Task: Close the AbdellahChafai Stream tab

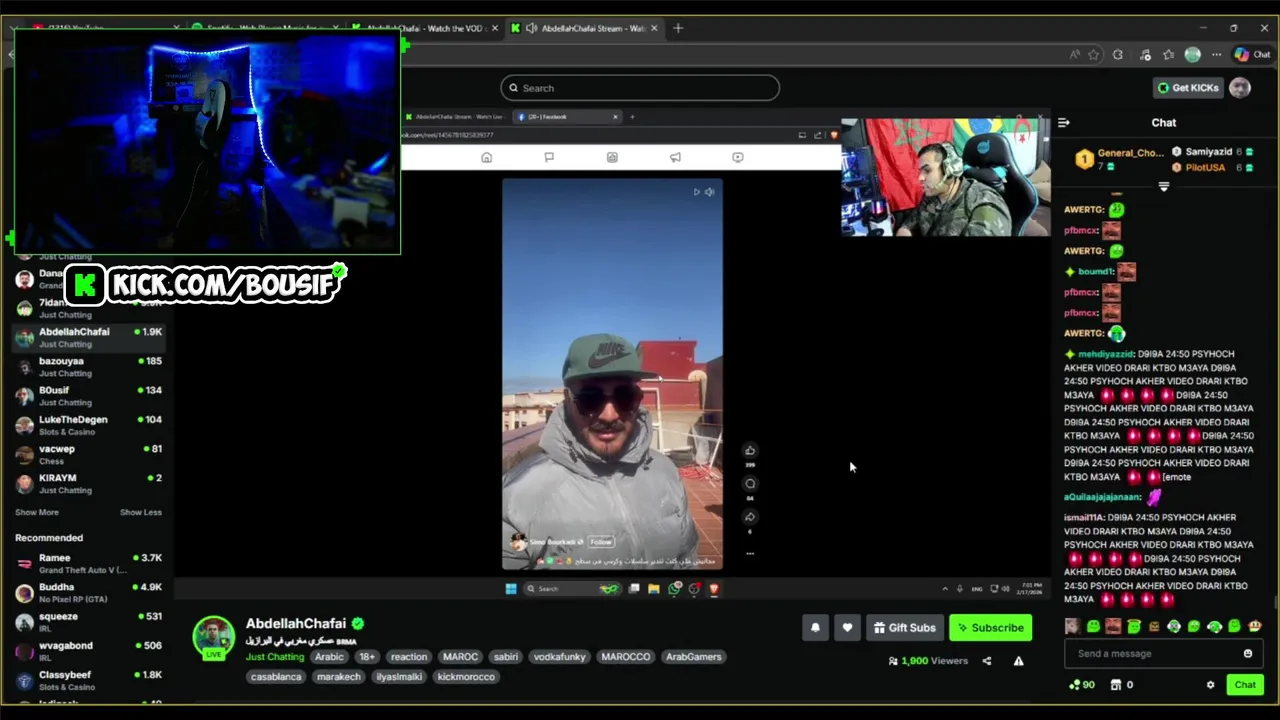Action: pyautogui.click(x=654, y=28)
